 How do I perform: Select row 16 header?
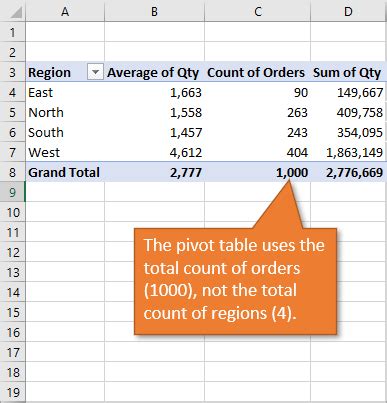click(13, 332)
